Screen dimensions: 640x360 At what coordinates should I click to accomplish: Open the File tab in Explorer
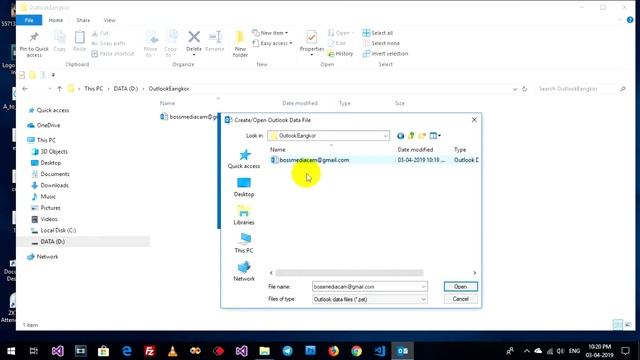pos(29,20)
